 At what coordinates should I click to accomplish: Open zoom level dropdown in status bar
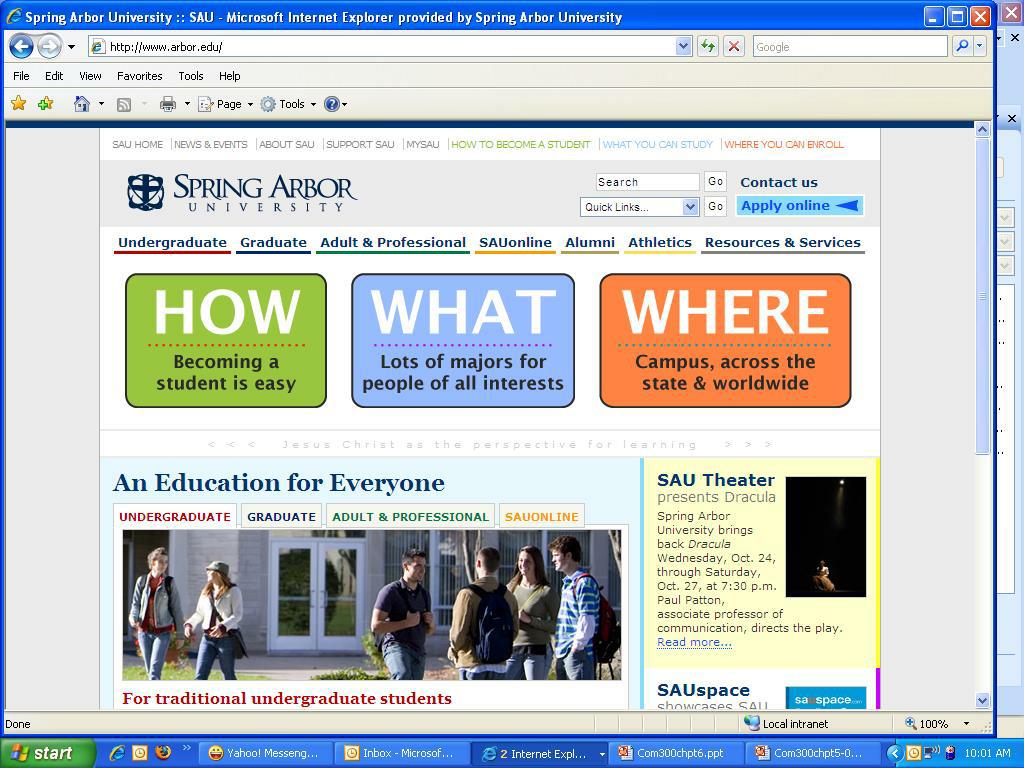966,724
